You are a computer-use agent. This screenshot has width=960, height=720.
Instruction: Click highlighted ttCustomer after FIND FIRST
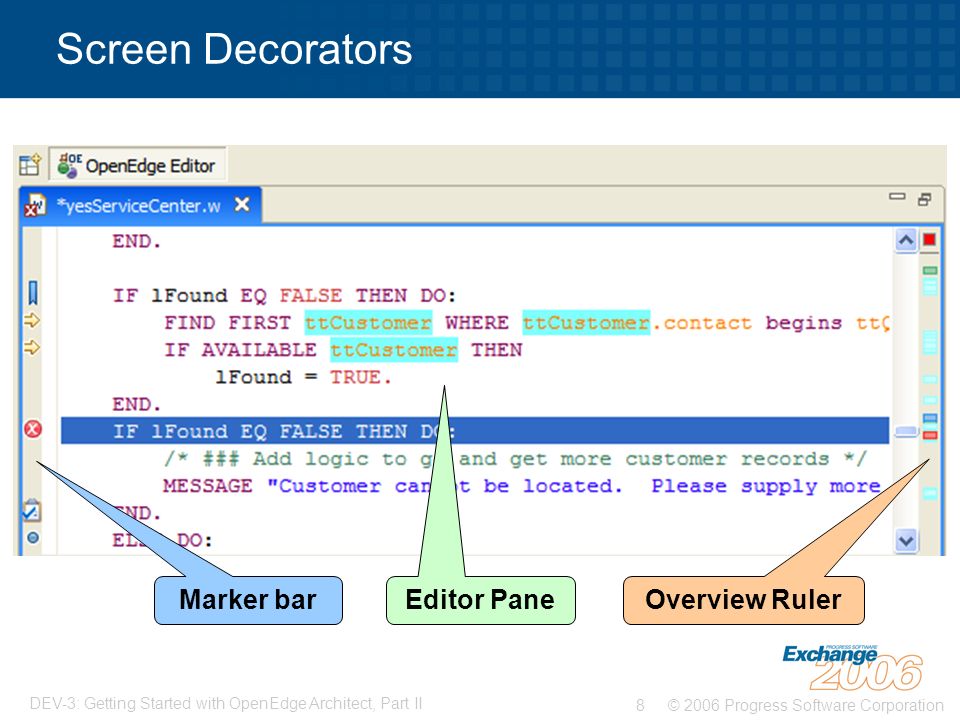368,323
